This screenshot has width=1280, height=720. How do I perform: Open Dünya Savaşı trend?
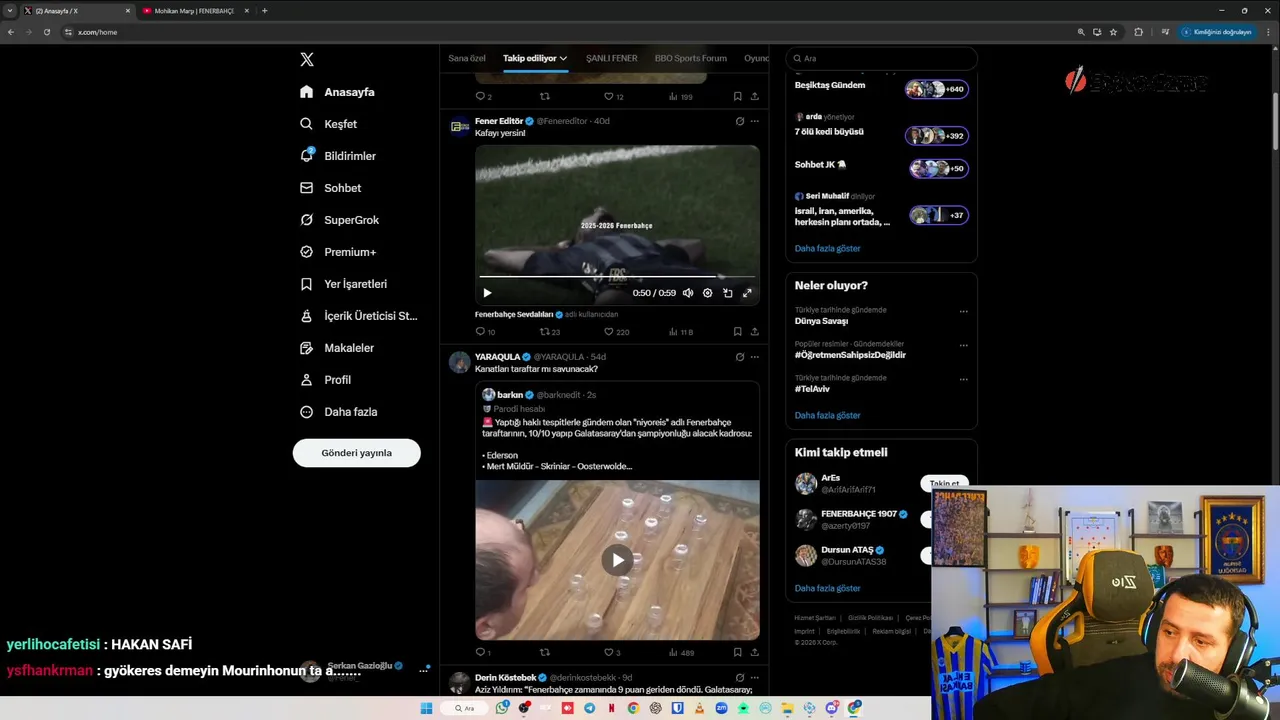pos(821,321)
